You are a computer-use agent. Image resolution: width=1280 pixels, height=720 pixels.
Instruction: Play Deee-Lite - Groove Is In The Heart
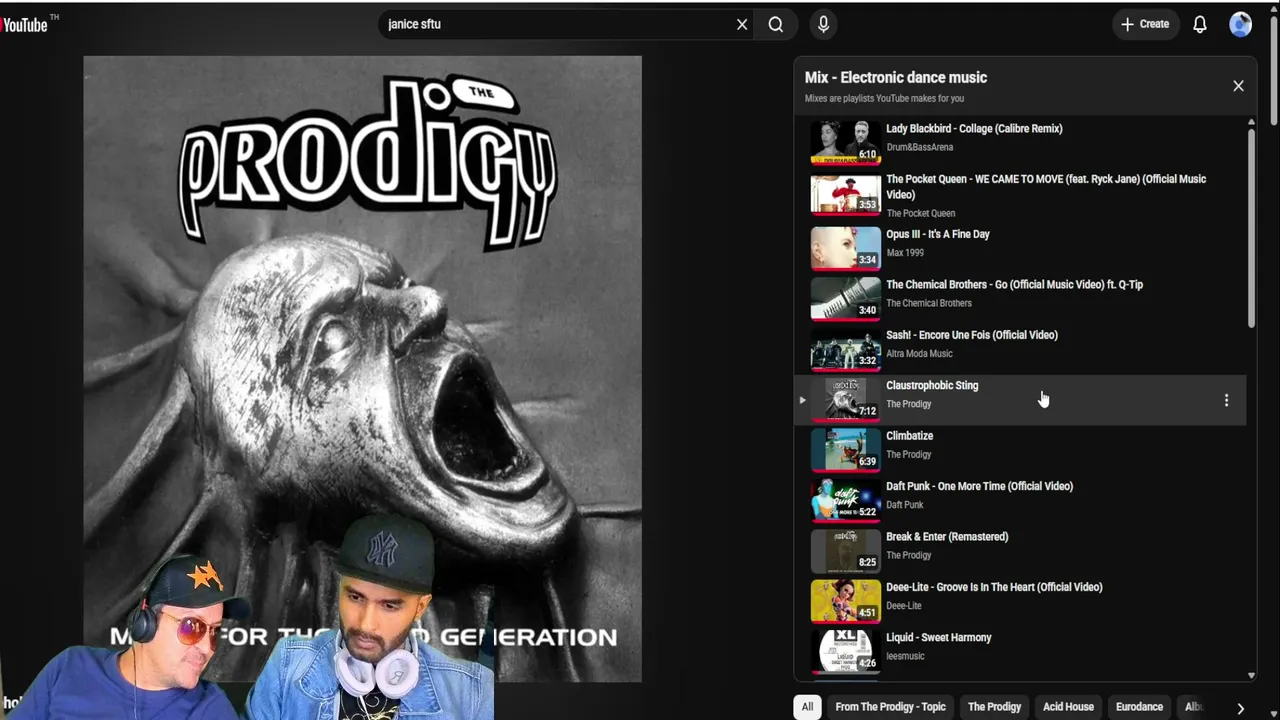click(x=994, y=587)
